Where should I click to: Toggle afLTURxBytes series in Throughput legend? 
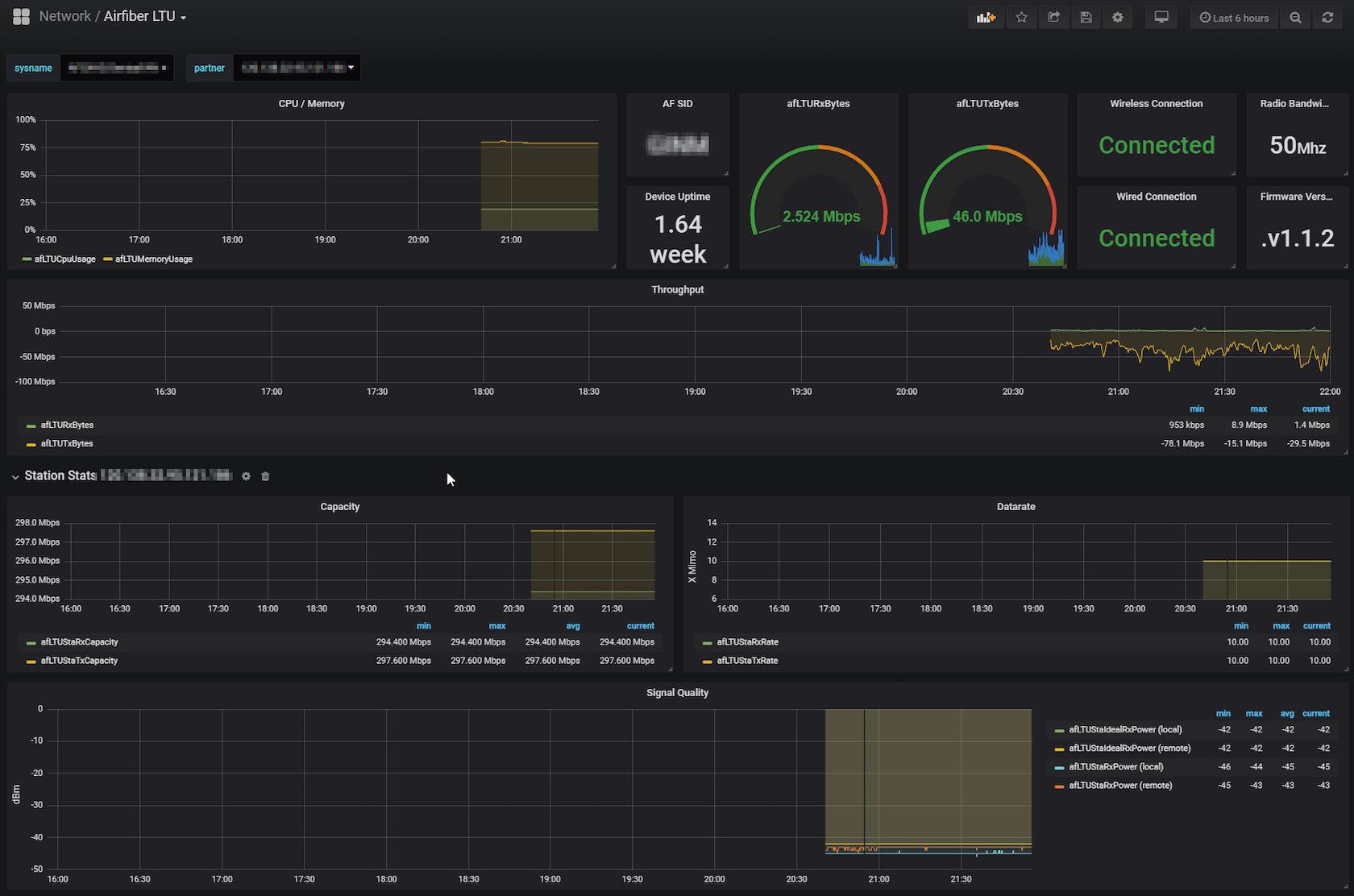coord(67,425)
